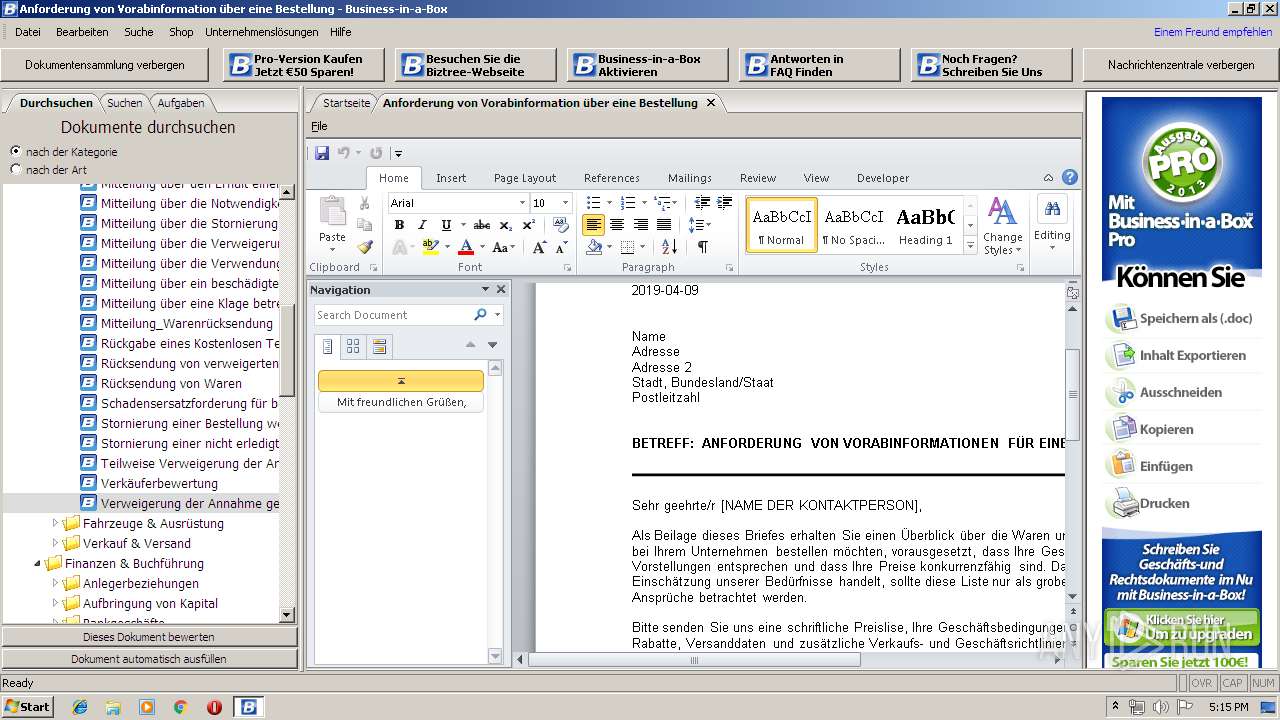Screen dimensions: 1280x720
Task: Select the 'nach der Art' radio button
Action: coord(15,170)
